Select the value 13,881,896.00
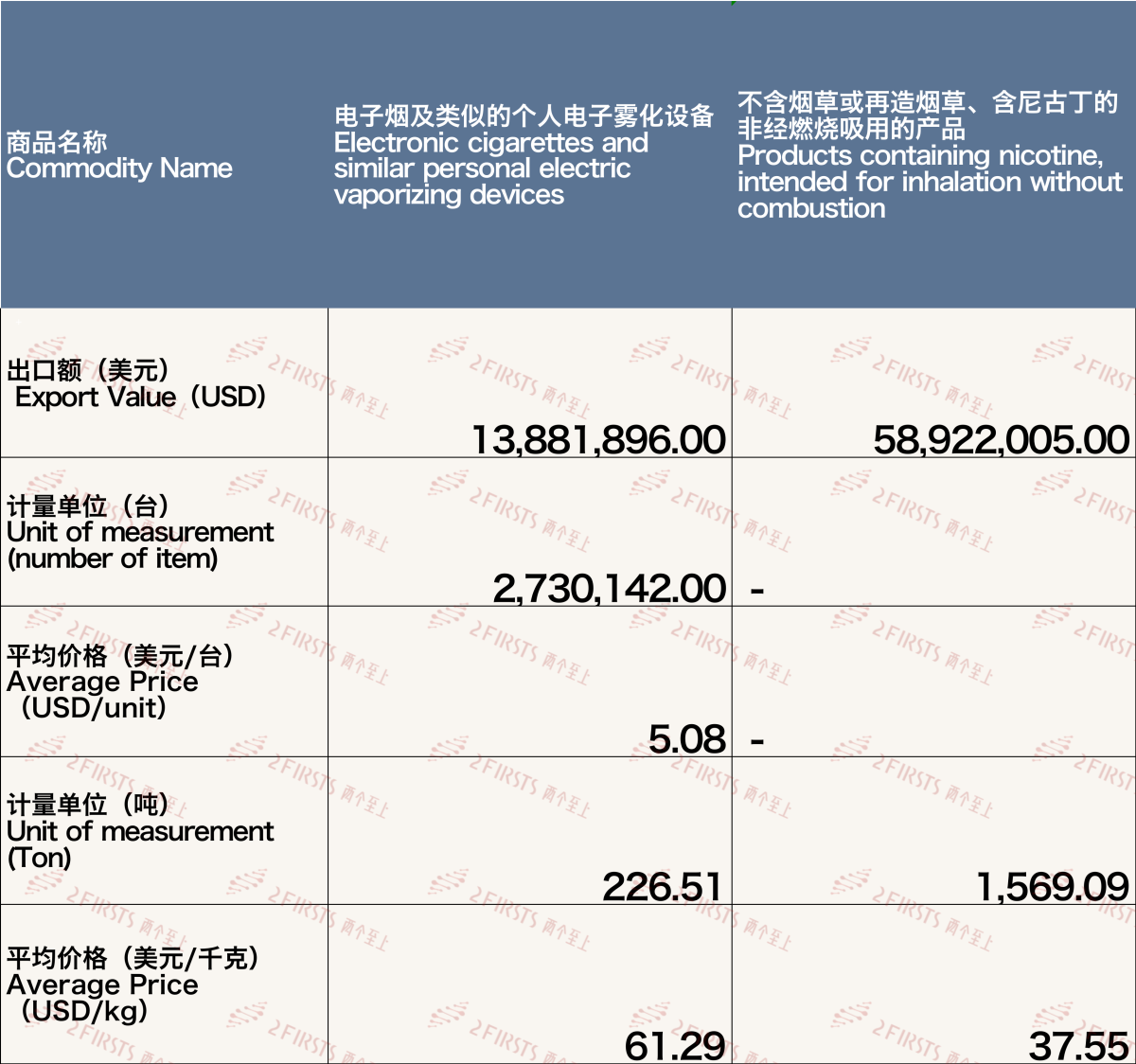This screenshot has width=1136, height=1064. (x=598, y=439)
